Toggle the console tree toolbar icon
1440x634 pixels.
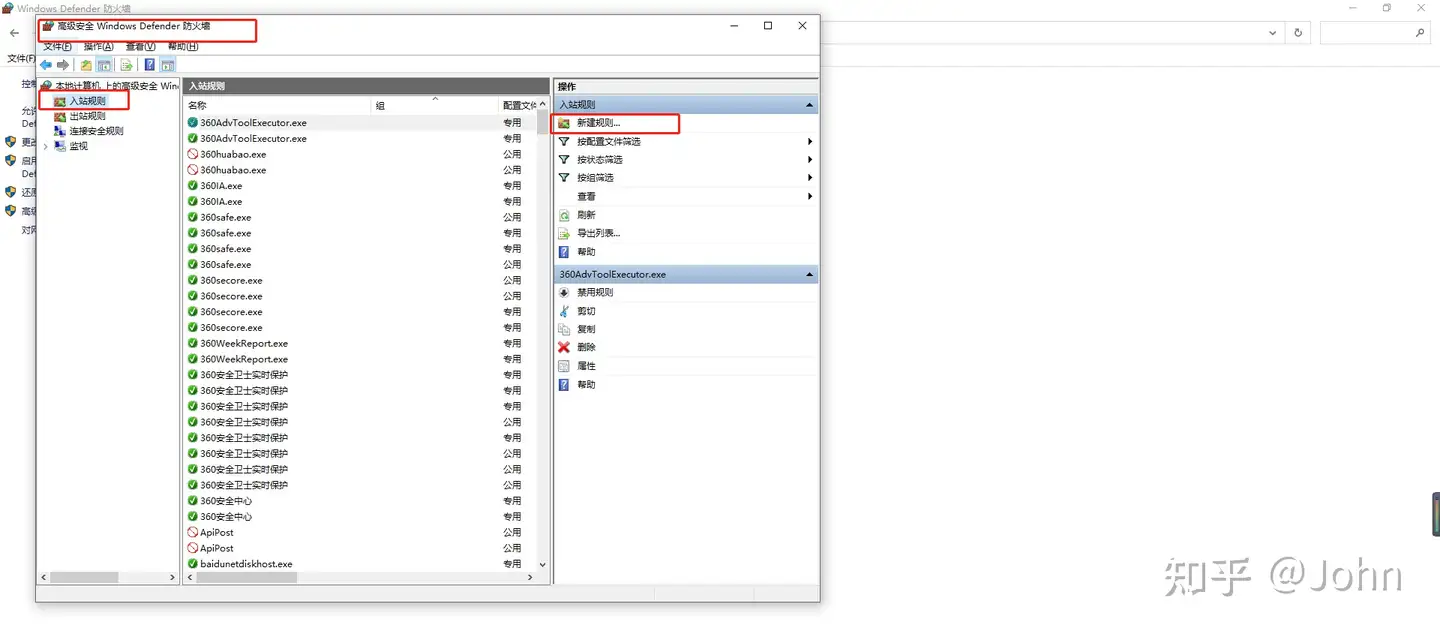[104, 65]
